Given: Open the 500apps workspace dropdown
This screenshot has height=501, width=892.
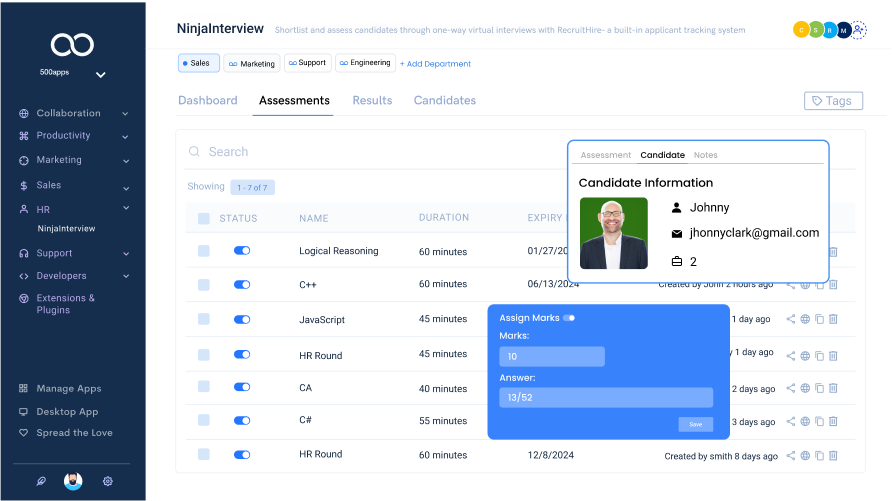Looking at the screenshot, I should [x=100, y=75].
